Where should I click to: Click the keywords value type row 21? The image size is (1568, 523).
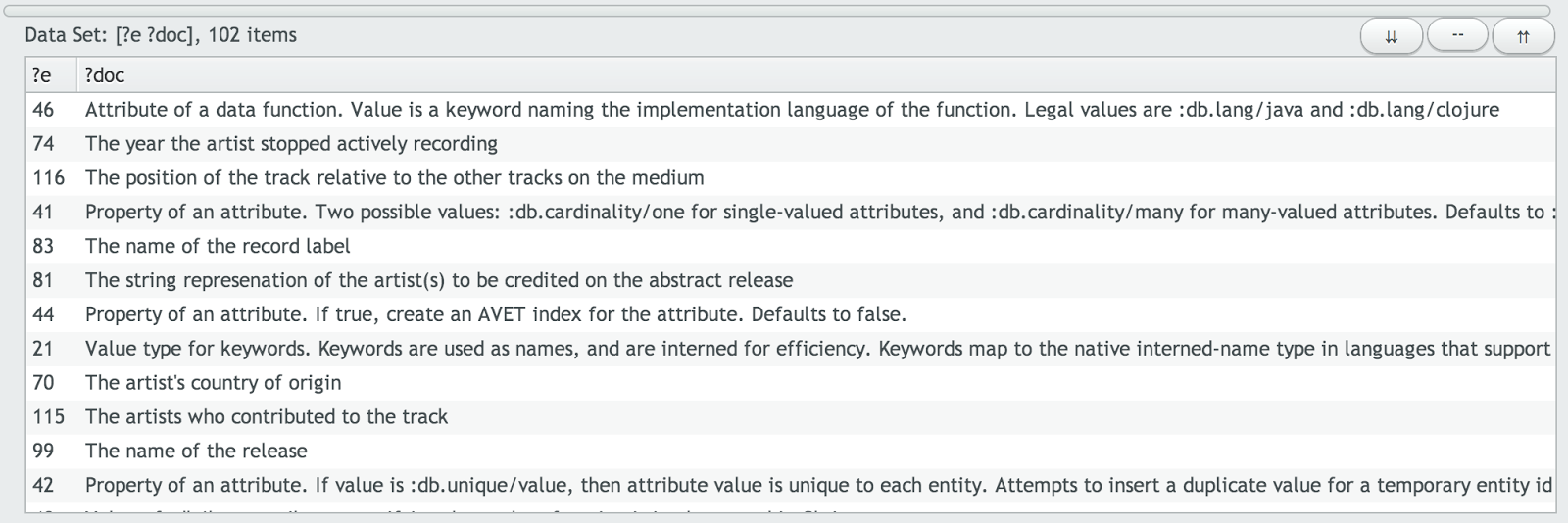(791, 349)
